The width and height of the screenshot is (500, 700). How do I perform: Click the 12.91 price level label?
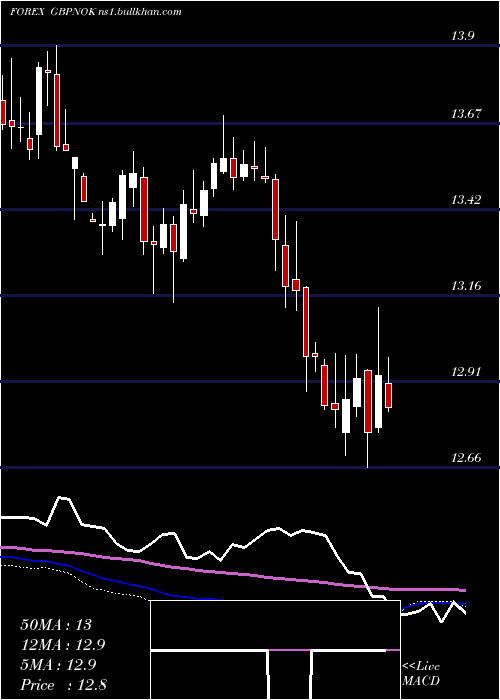click(466, 372)
